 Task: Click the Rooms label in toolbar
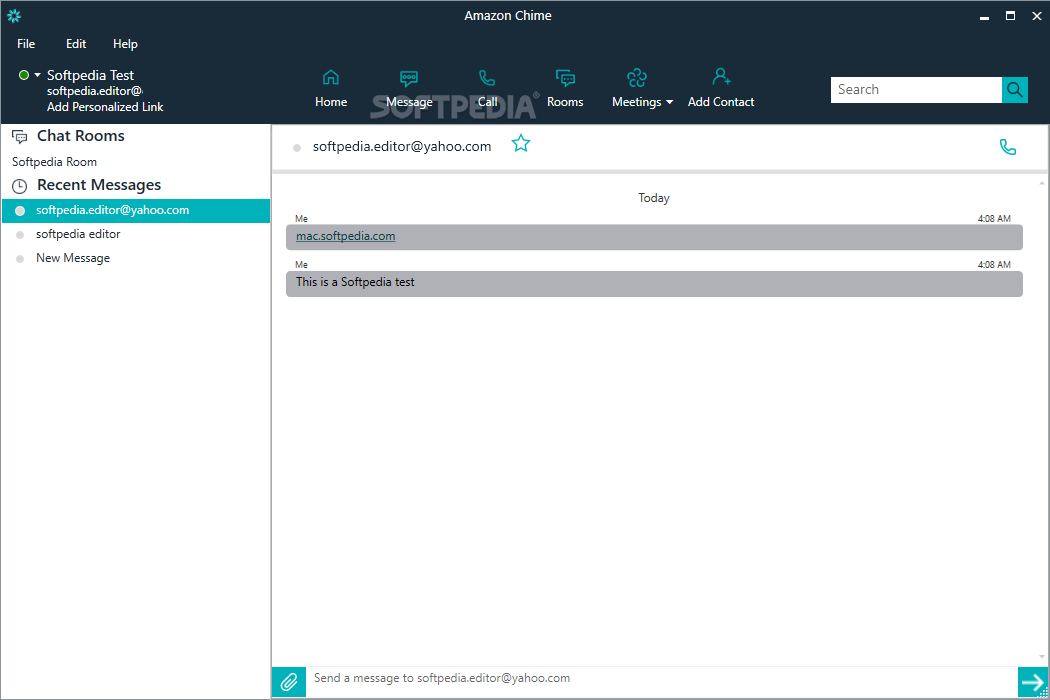click(565, 102)
